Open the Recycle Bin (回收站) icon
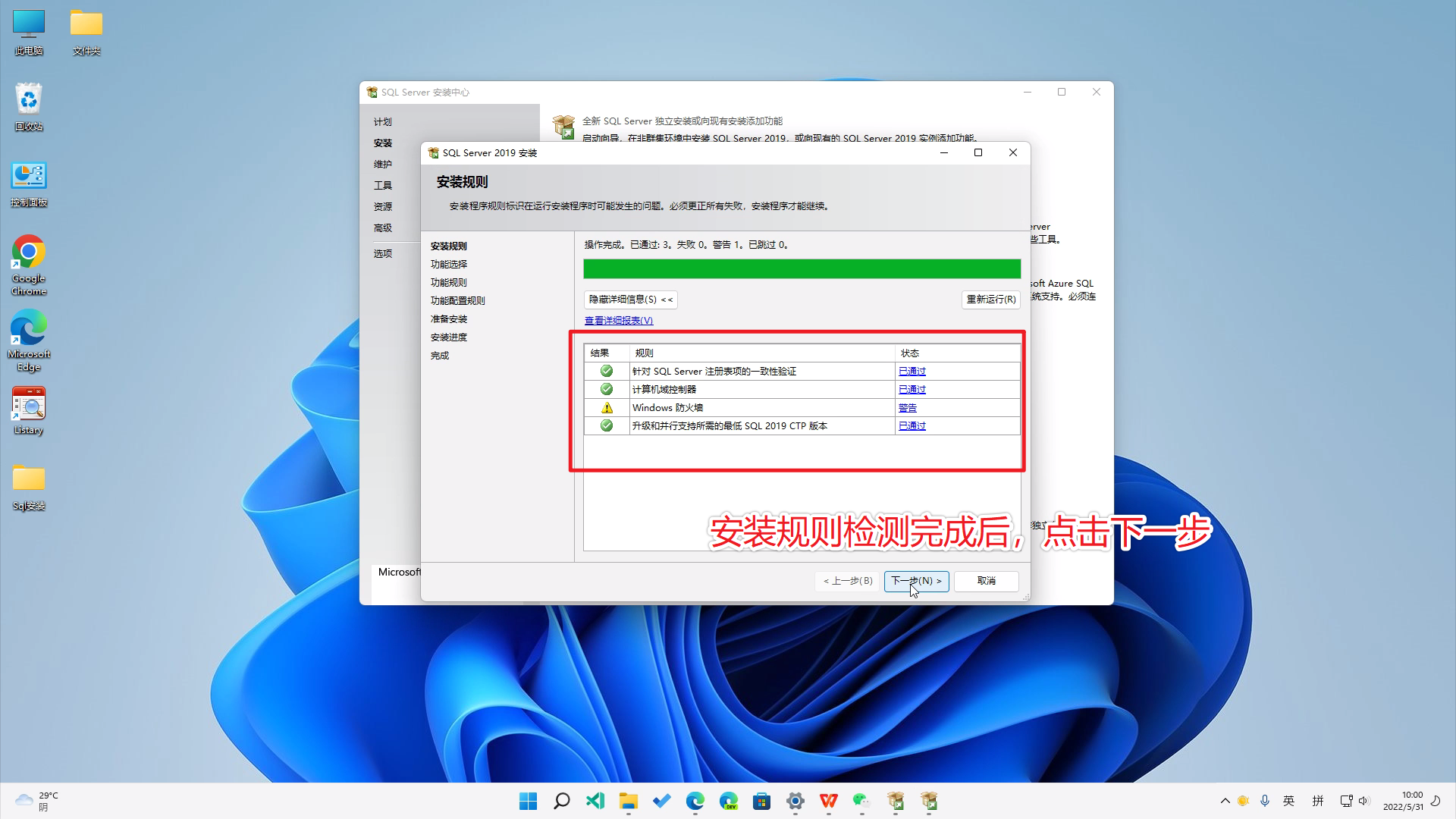Screen dimensions: 1456x819 click(29, 107)
